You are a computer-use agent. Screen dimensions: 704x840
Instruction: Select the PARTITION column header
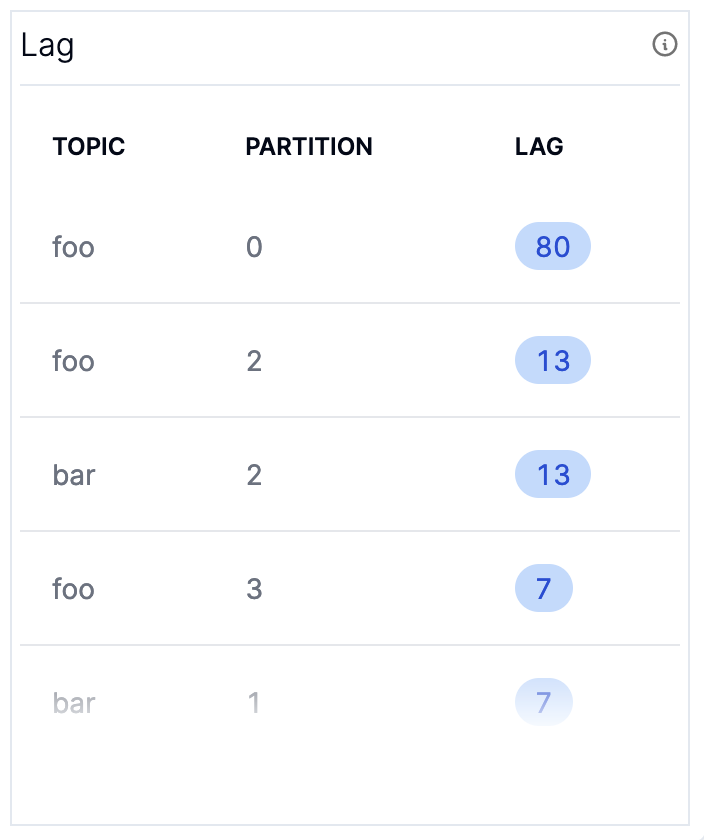click(309, 146)
